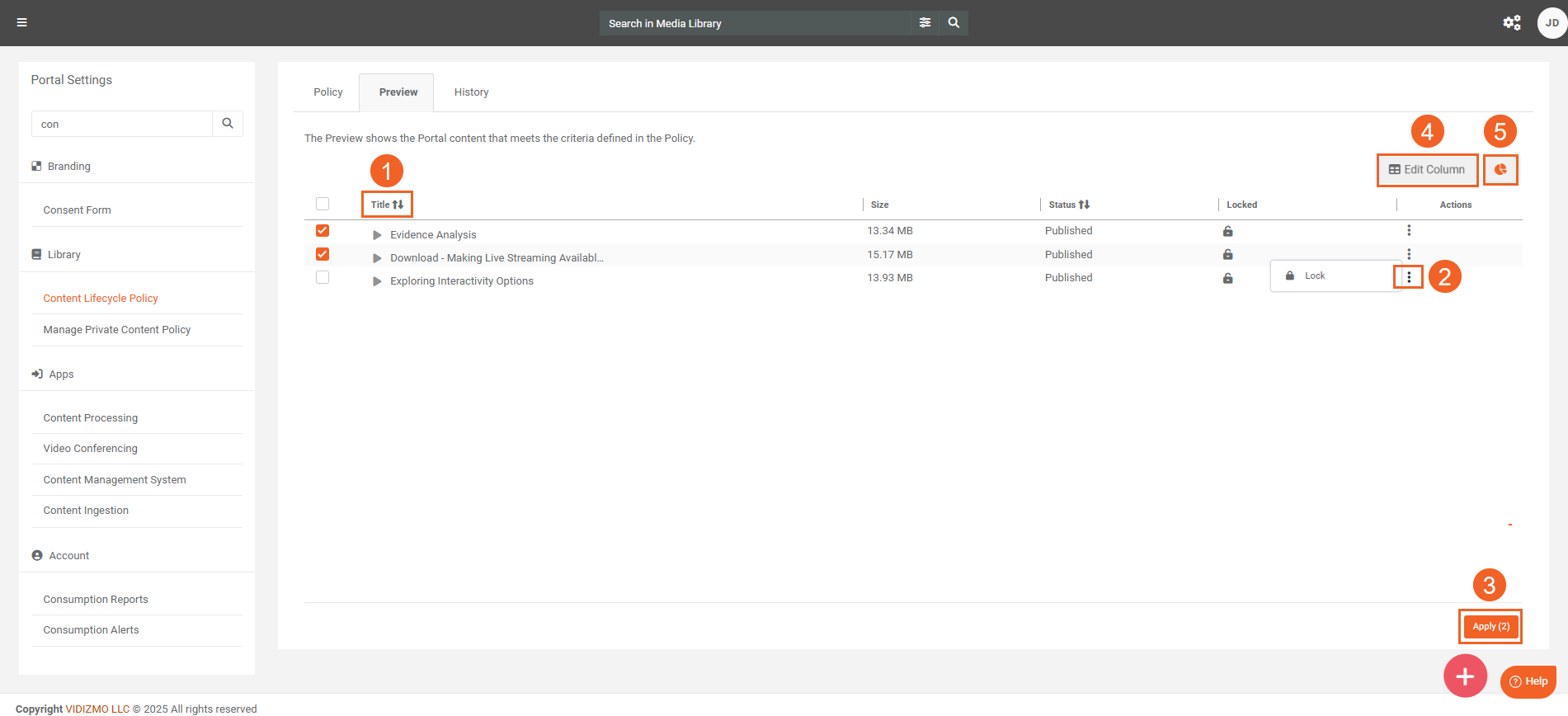Open the JD user profile avatar
The width and height of the screenshot is (1568, 716).
tap(1552, 23)
